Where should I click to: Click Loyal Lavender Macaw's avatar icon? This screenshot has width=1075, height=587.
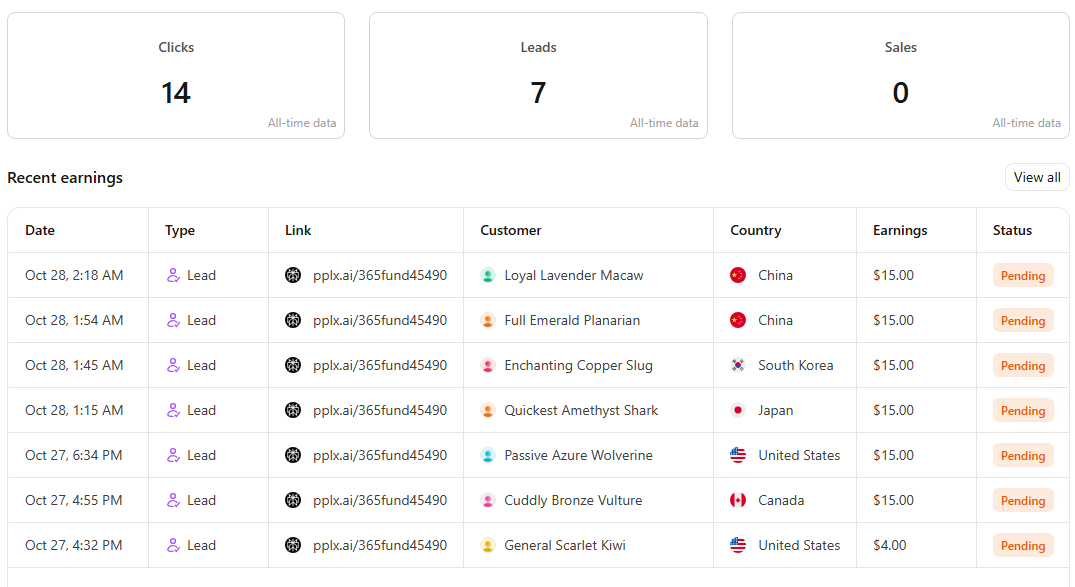[x=488, y=275]
